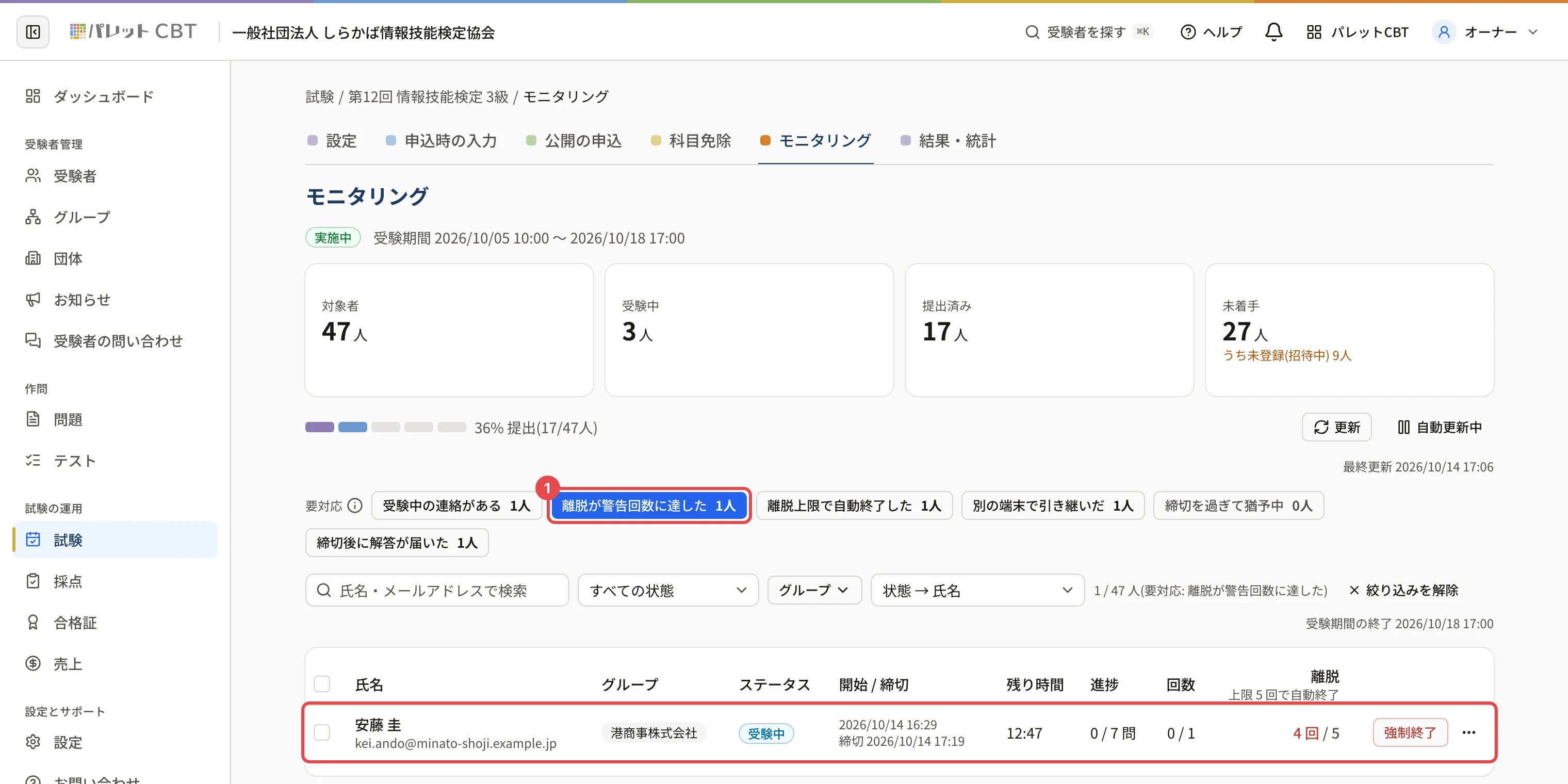Click the グループ hierarchy icon
The height and width of the screenshot is (784, 1568).
coord(33,217)
